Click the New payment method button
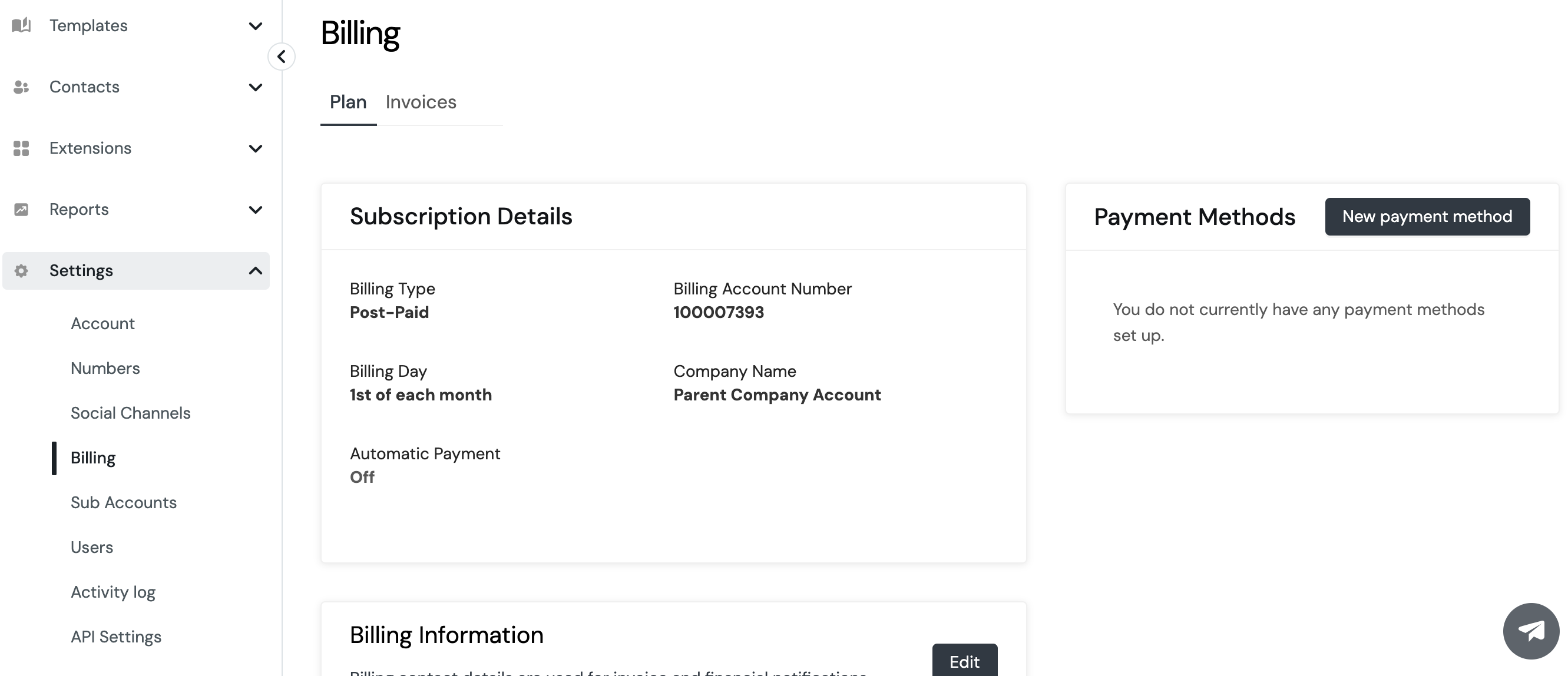 [1427, 217]
